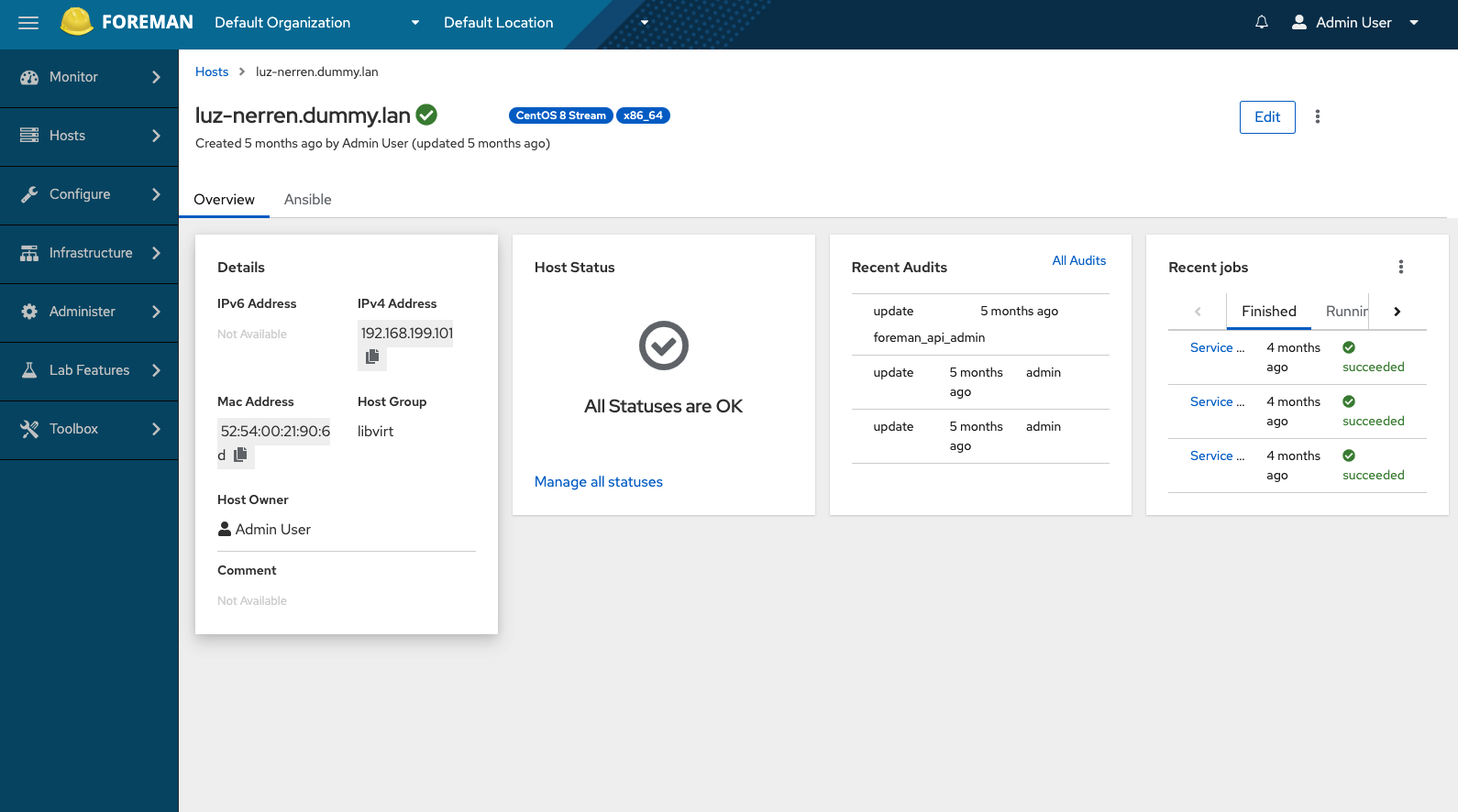Copy the MAC address to clipboard
The image size is (1458, 812).
coord(240,455)
